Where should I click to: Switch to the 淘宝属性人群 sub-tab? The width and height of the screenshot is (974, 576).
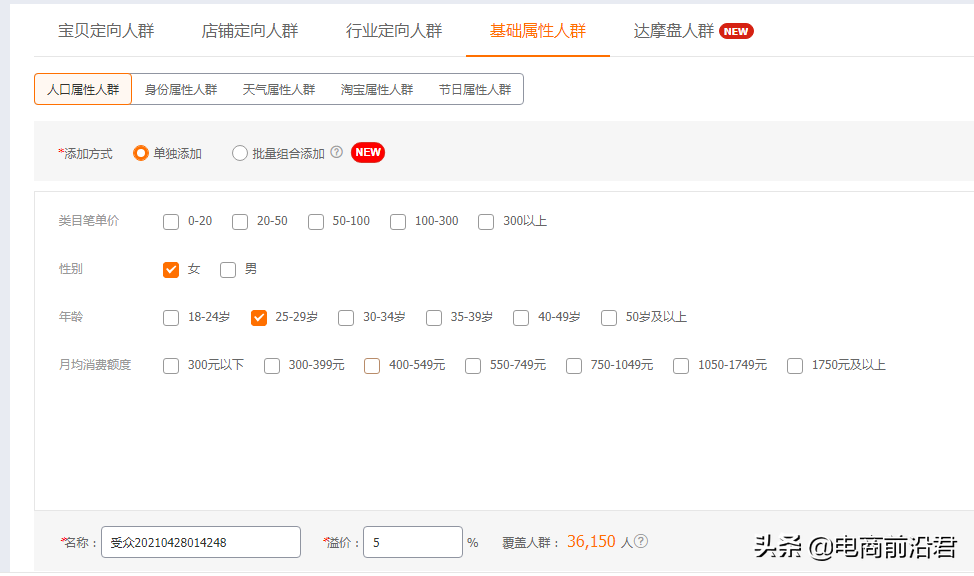(x=377, y=88)
